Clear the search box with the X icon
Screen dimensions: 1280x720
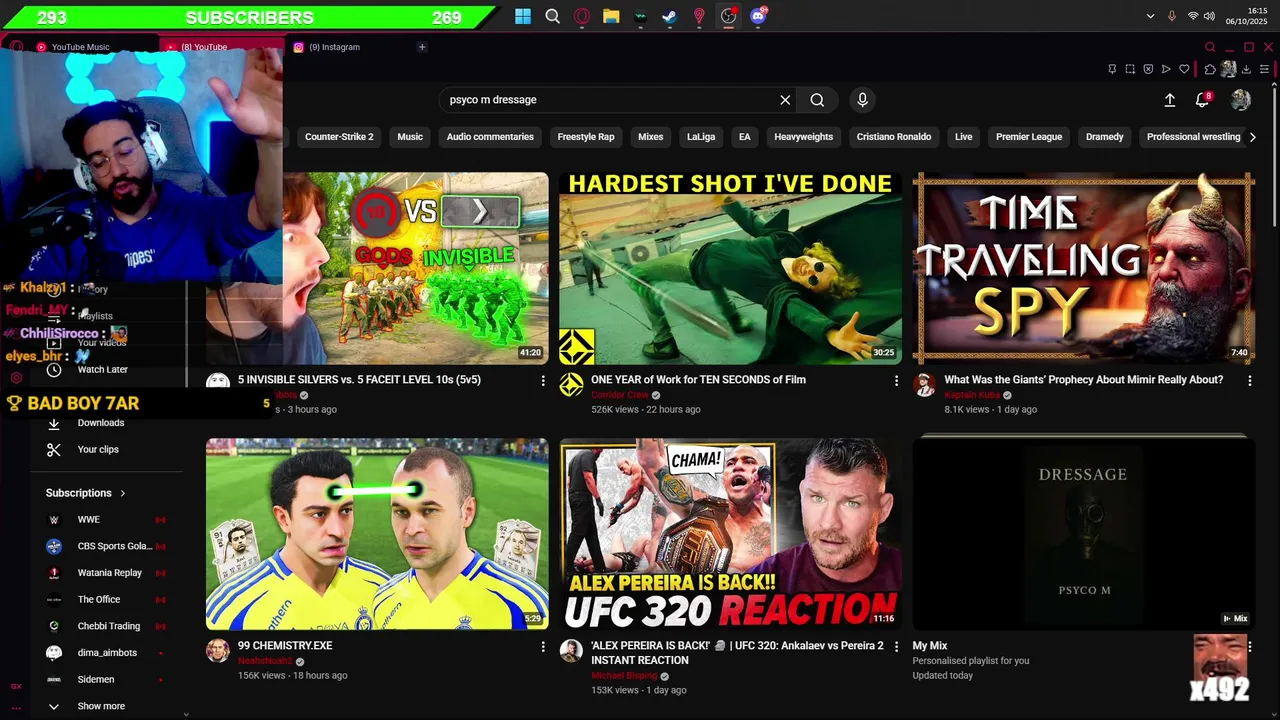(785, 100)
